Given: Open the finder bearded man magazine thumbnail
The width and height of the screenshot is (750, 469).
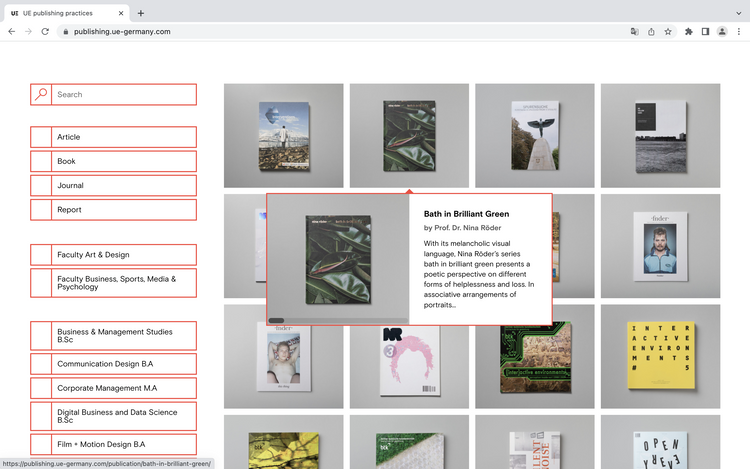Looking at the screenshot, I should tap(660, 246).
